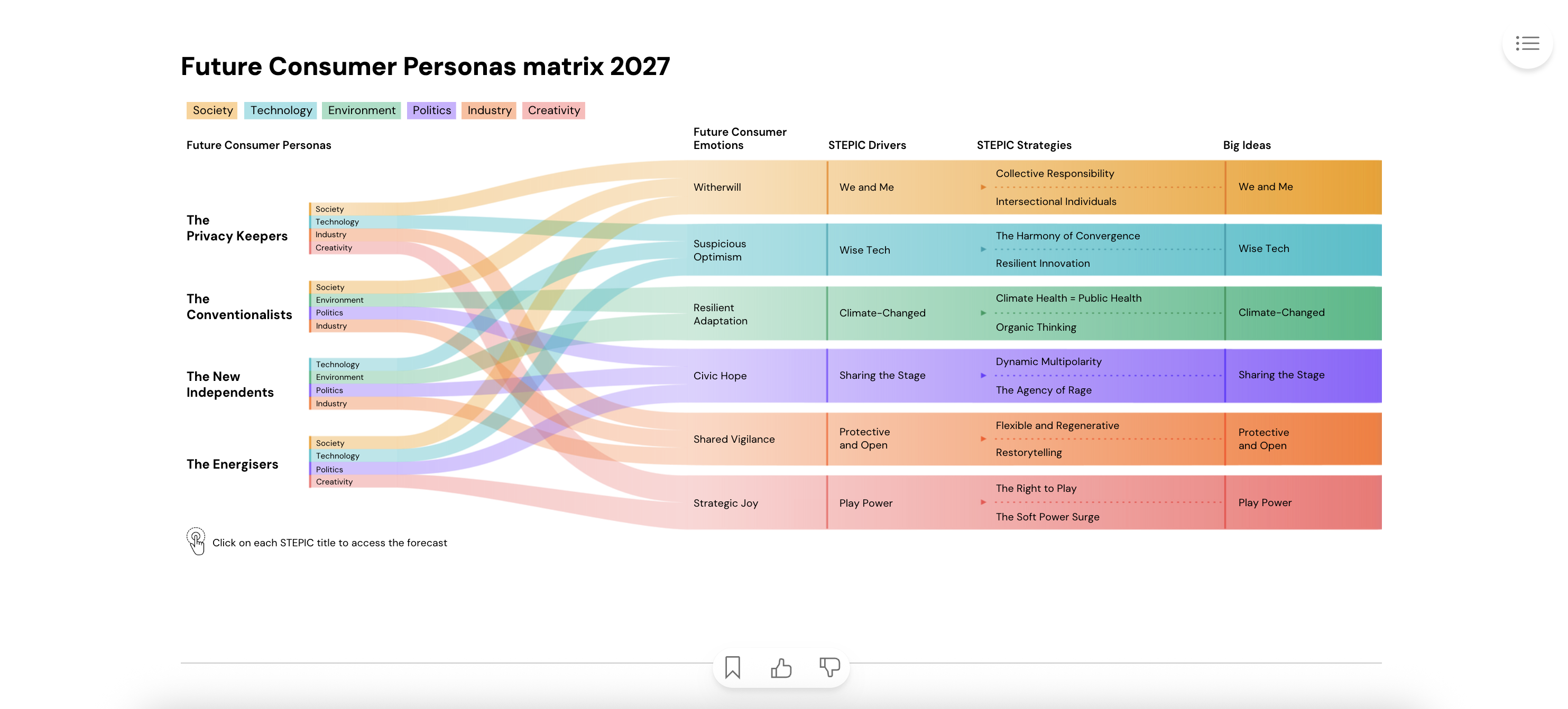Select The Privacy Keepers persona node
This screenshot has width=1568, height=709.
[x=237, y=228]
